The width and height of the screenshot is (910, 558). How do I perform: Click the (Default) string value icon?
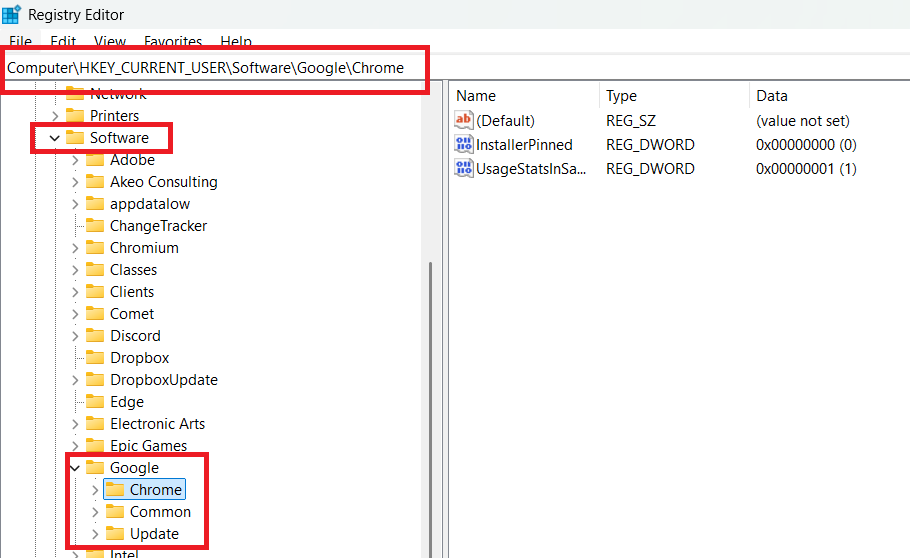(464, 120)
